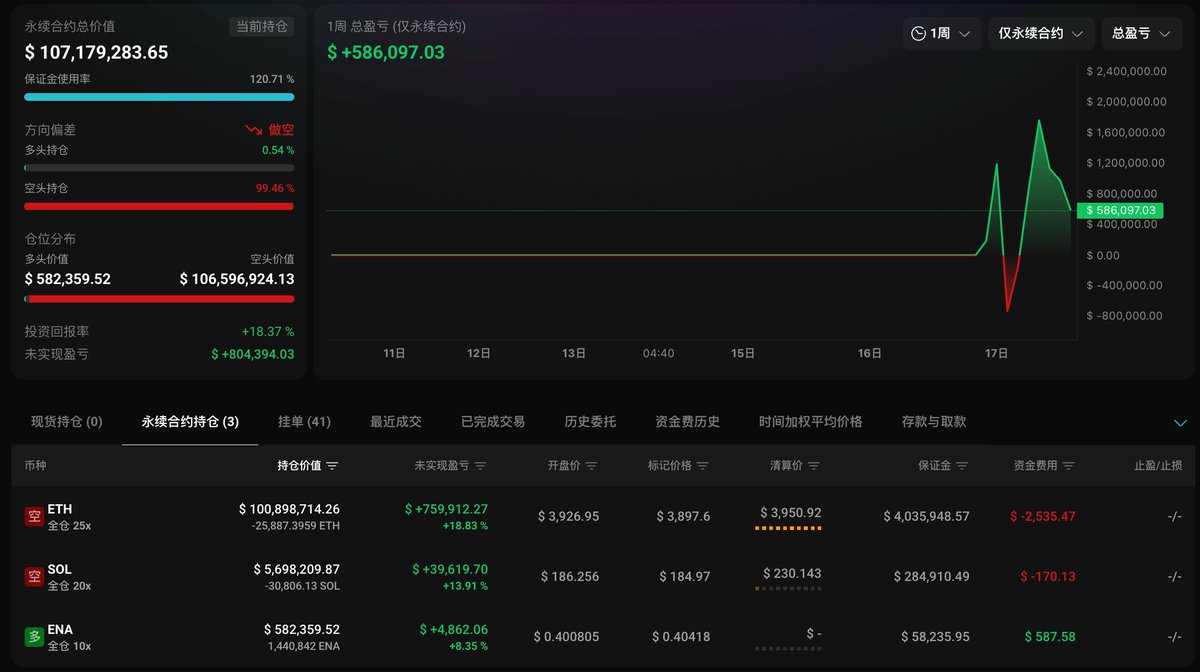
Task: Click ETH mark price $3,897.6
Action: 683,516
